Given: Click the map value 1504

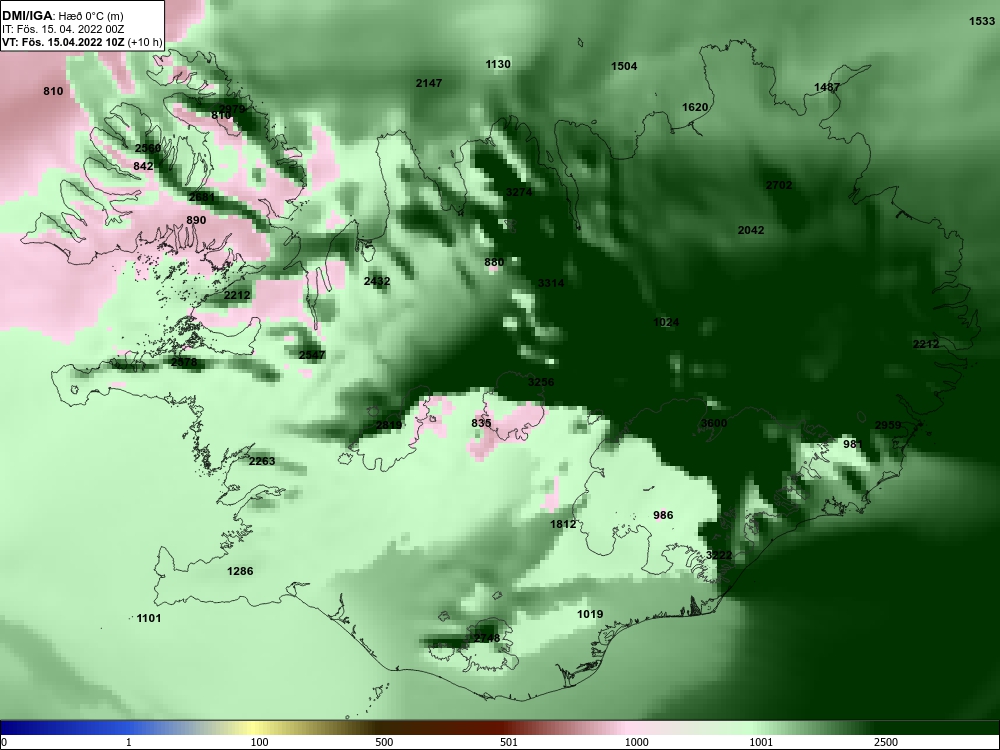Looking at the screenshot, I should pos(624,66).
